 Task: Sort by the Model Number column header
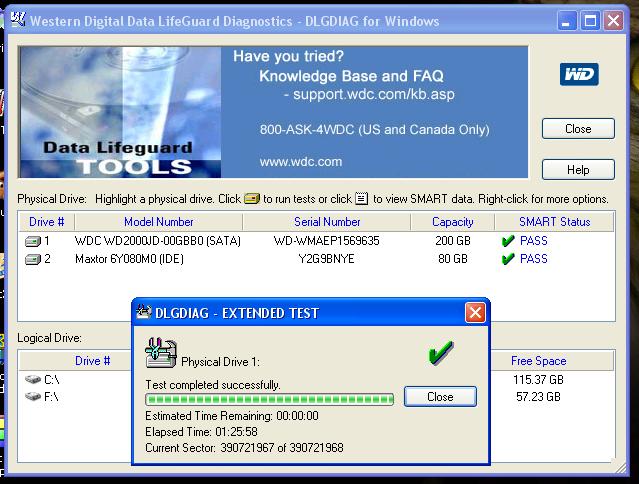[x=159, y=222]
